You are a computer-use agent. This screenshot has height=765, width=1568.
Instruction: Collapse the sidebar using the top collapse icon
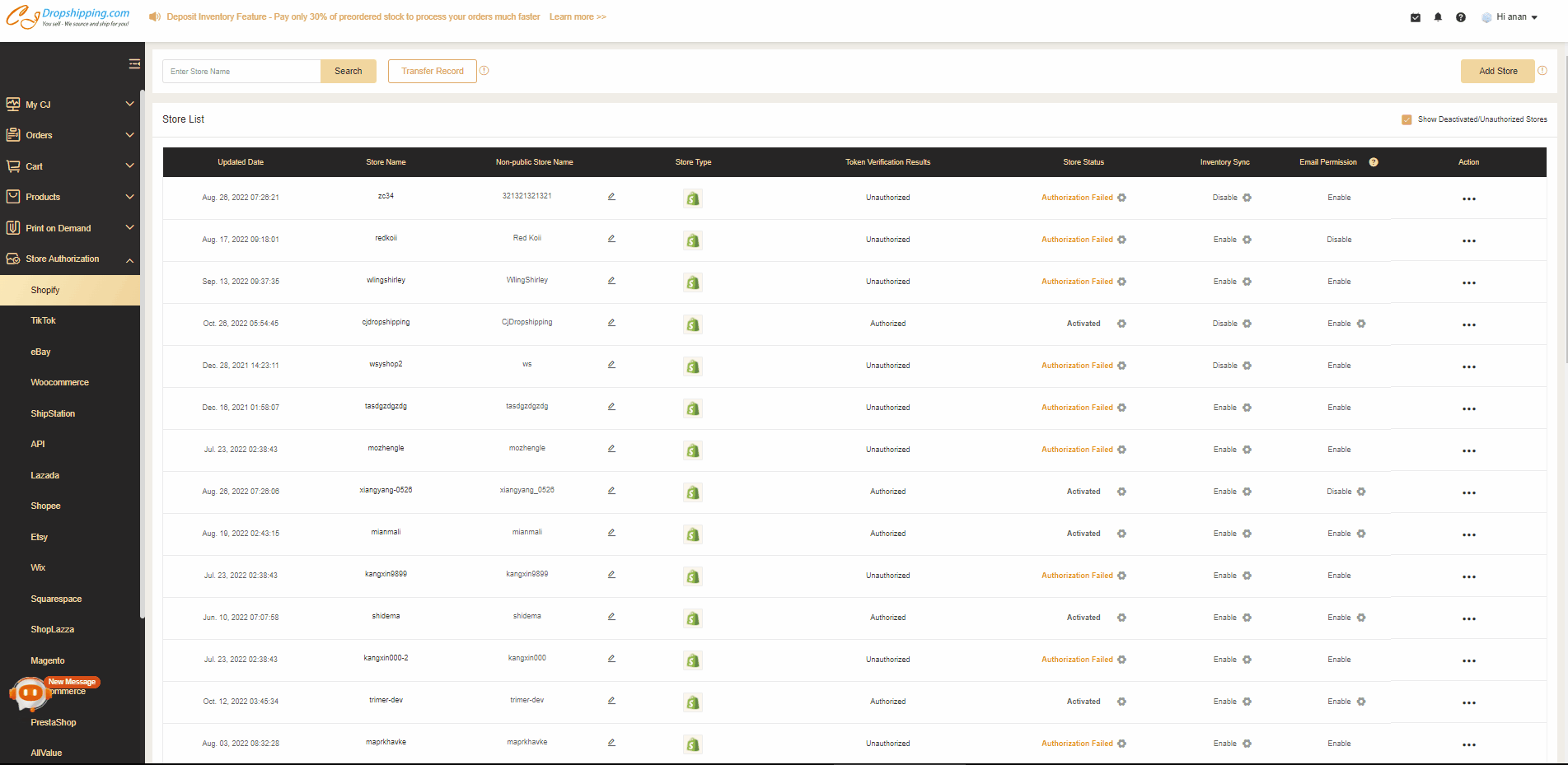[x=134, y=63]
